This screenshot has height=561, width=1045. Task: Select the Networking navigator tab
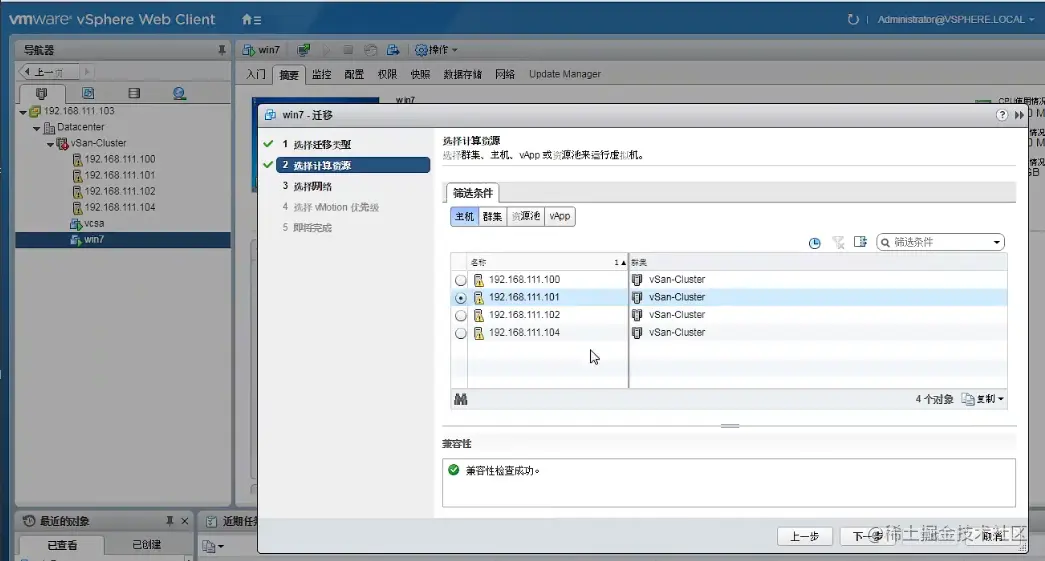click(x=179, y=93)
